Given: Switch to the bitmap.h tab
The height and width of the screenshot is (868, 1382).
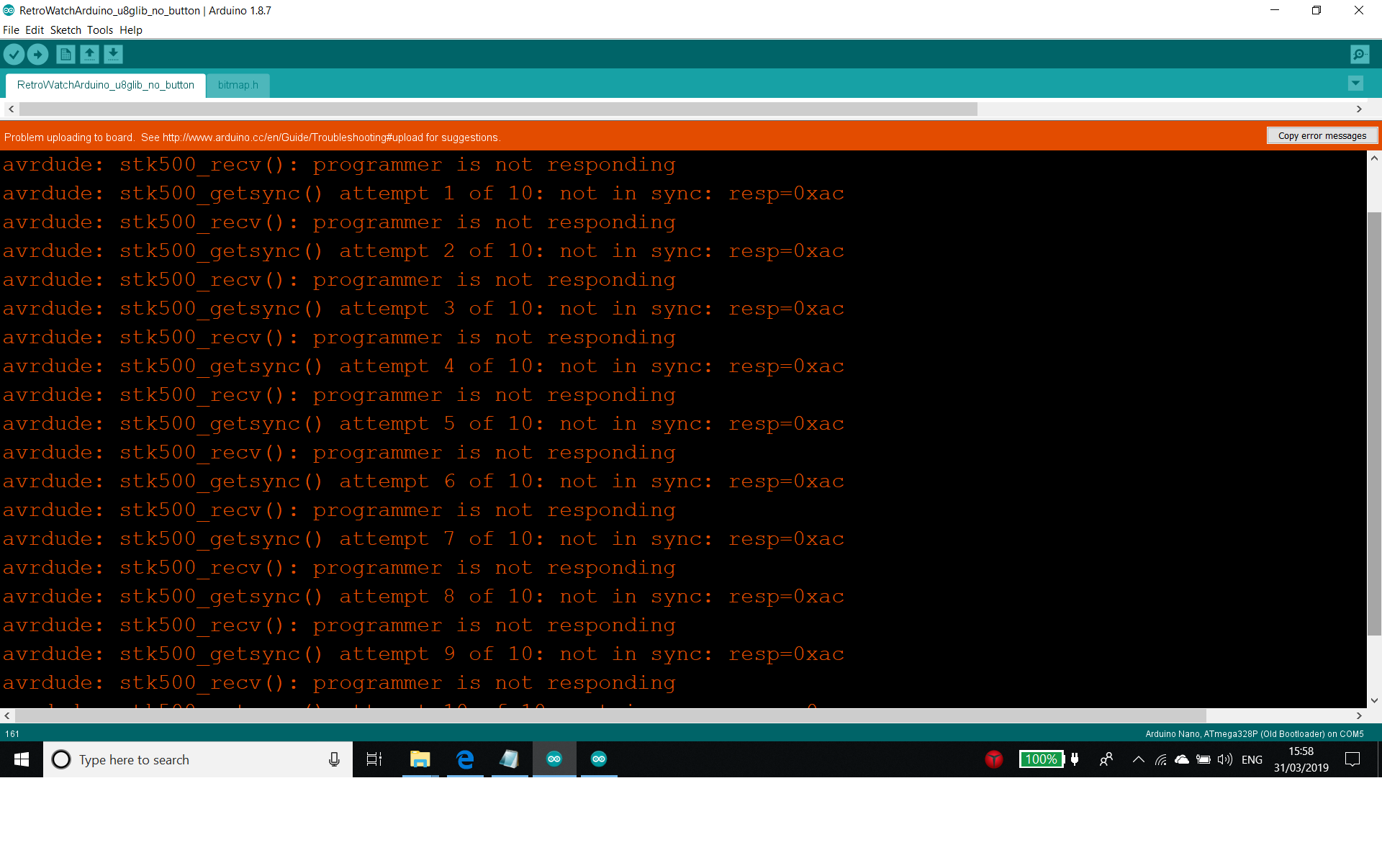Looking at the screenshot, I should [238, 85].
